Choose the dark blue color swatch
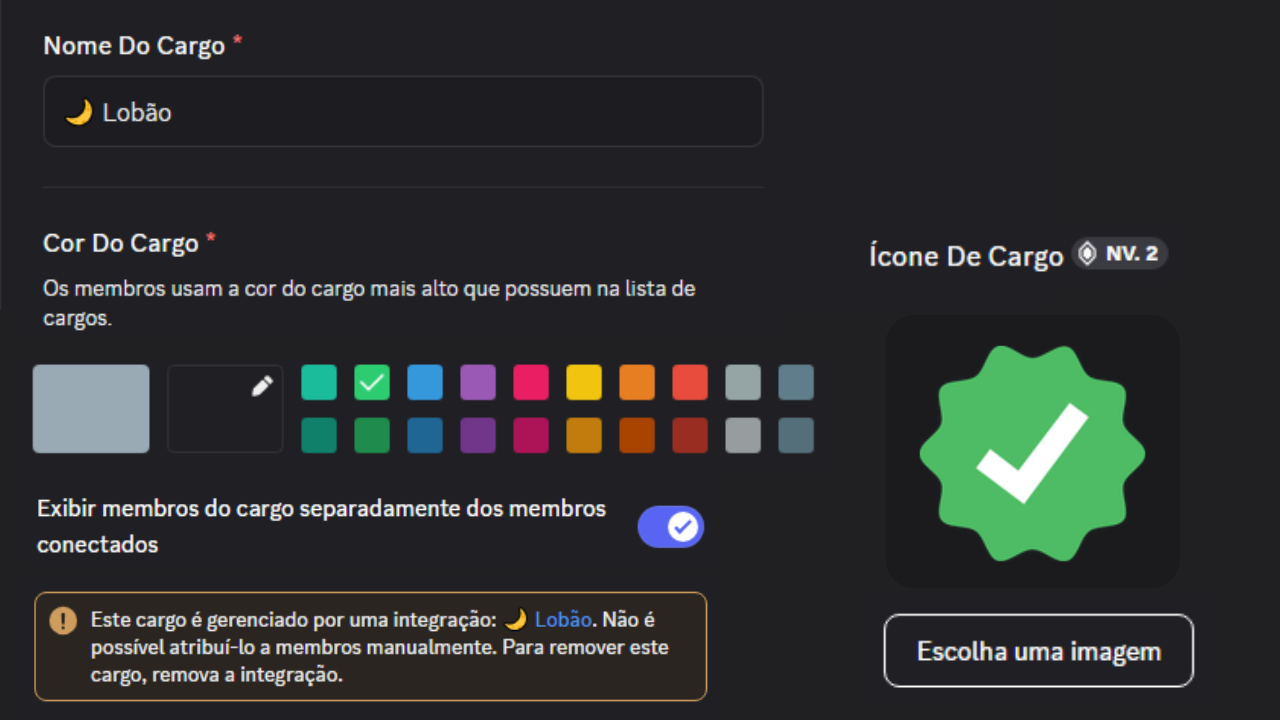1280x720 pixels. [x=425, y=436]
